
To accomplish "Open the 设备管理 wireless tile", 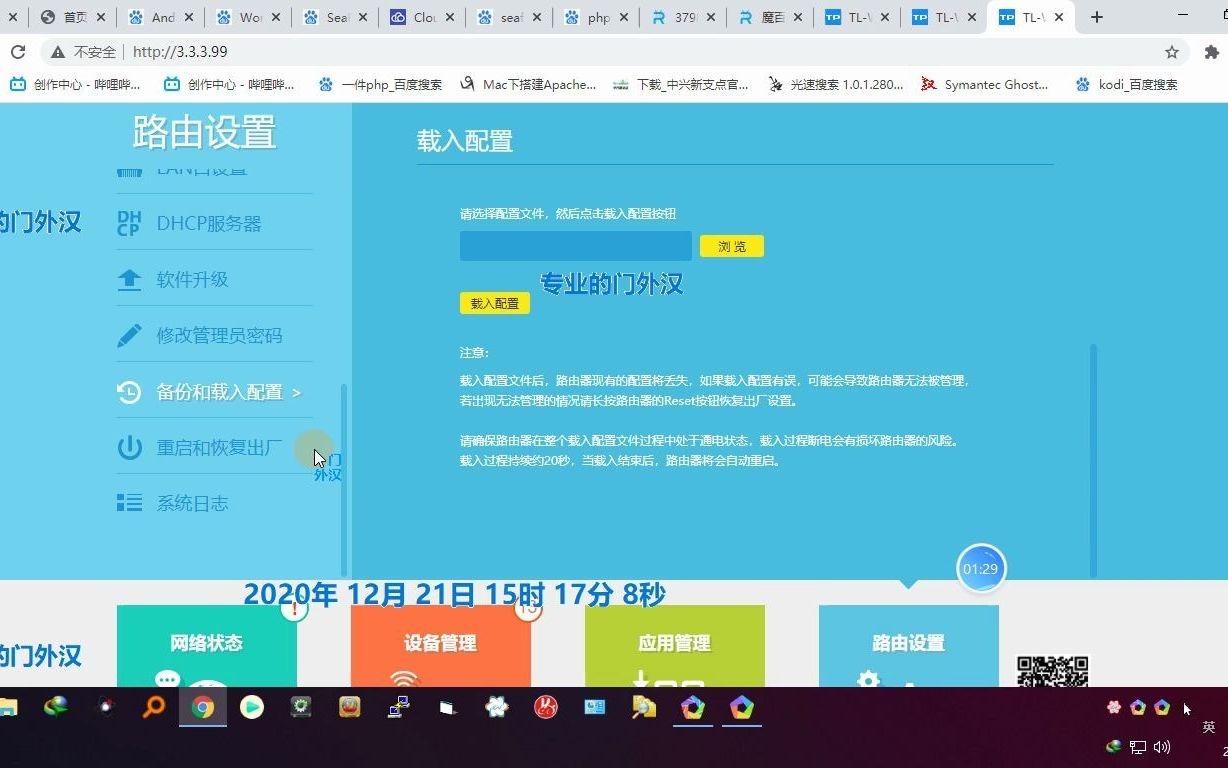I will click(x=440, y=645).
